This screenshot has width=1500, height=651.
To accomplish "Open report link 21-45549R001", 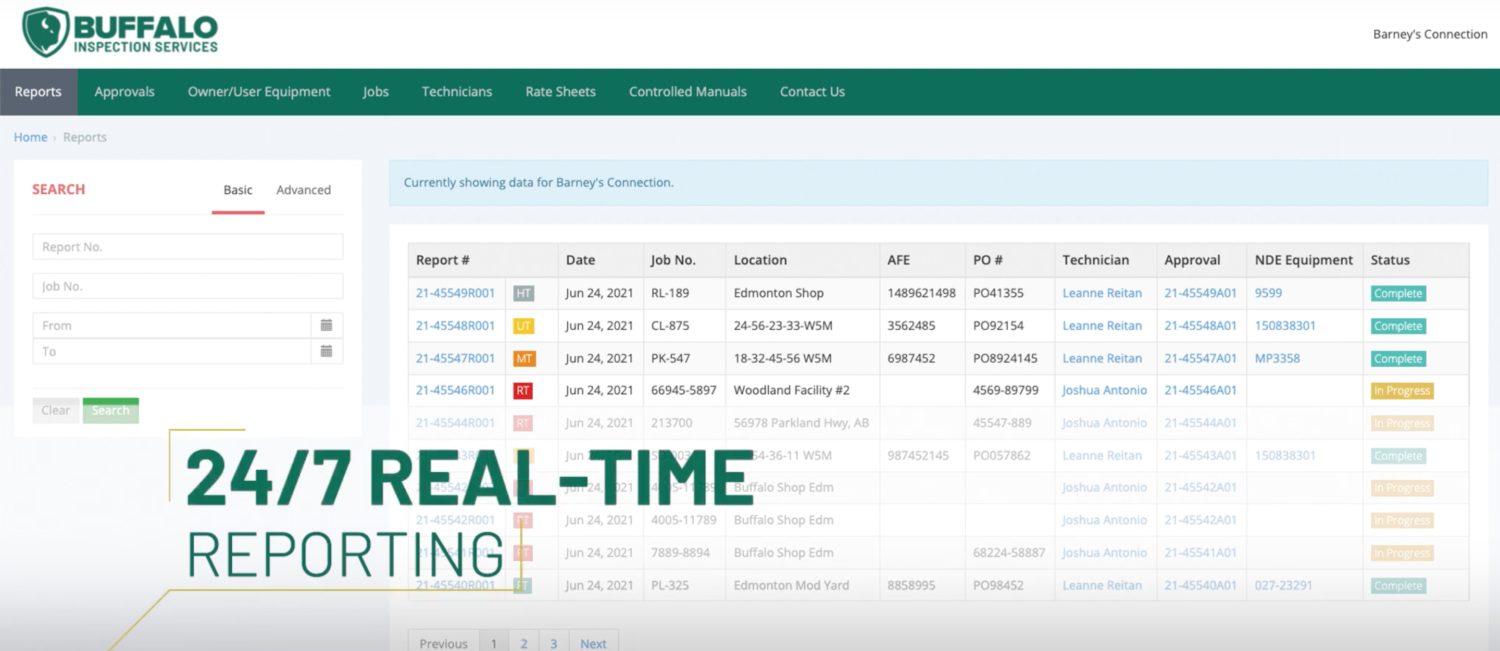I will (x=455, y=294).
